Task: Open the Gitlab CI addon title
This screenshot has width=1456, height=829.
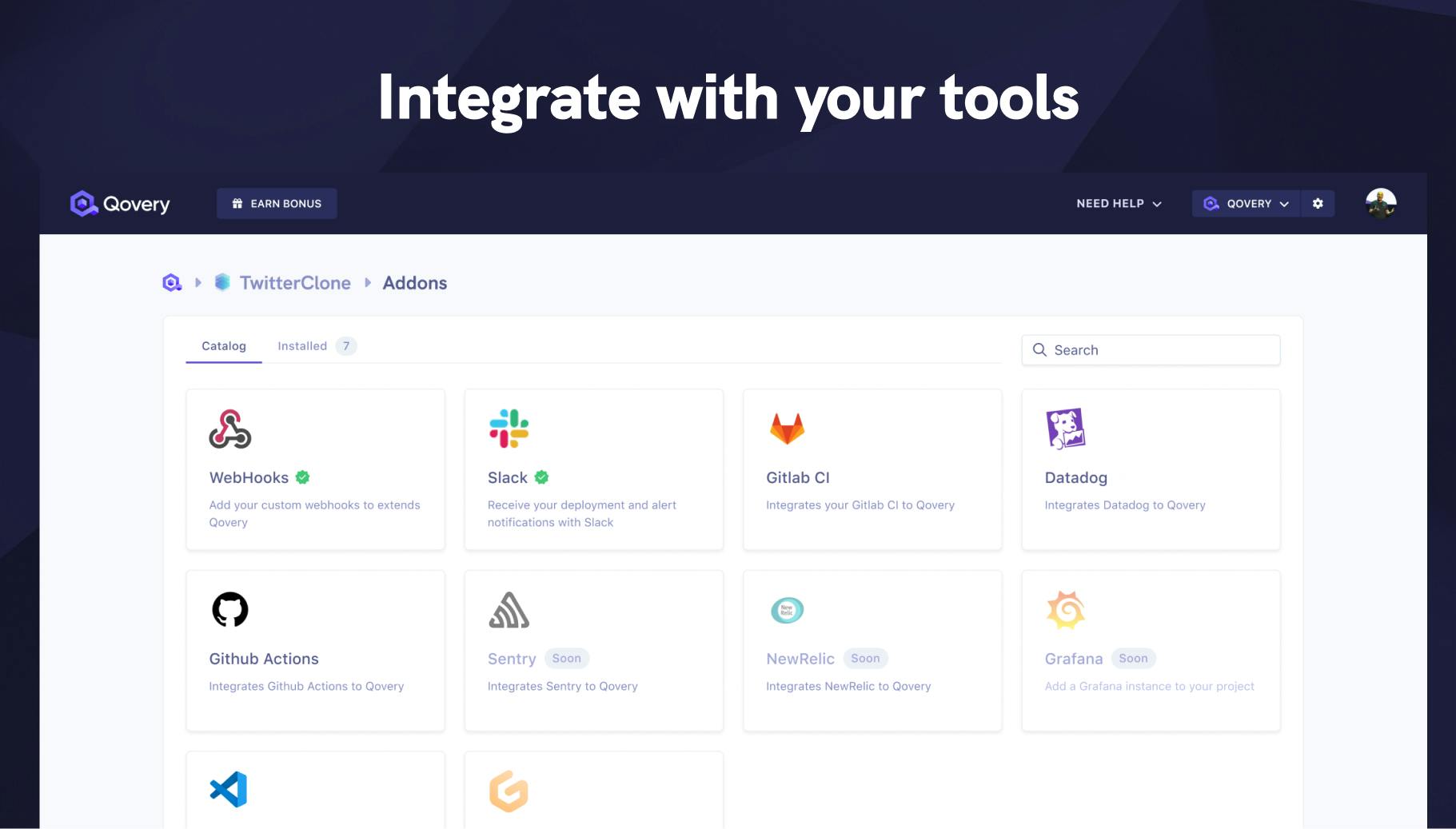Action: (x=798, y=478)
